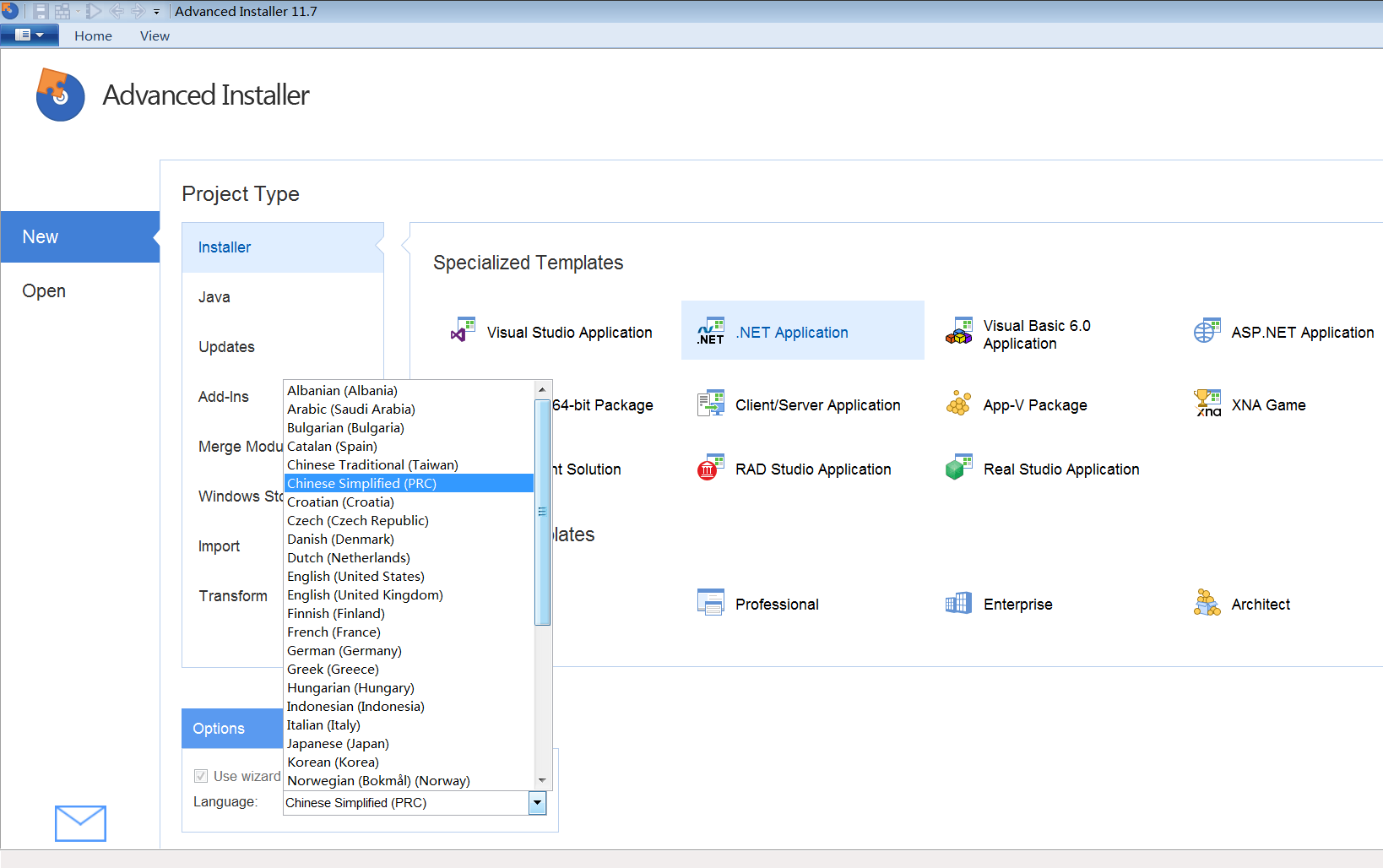Choose Croatian (Croatia) language

409,502
